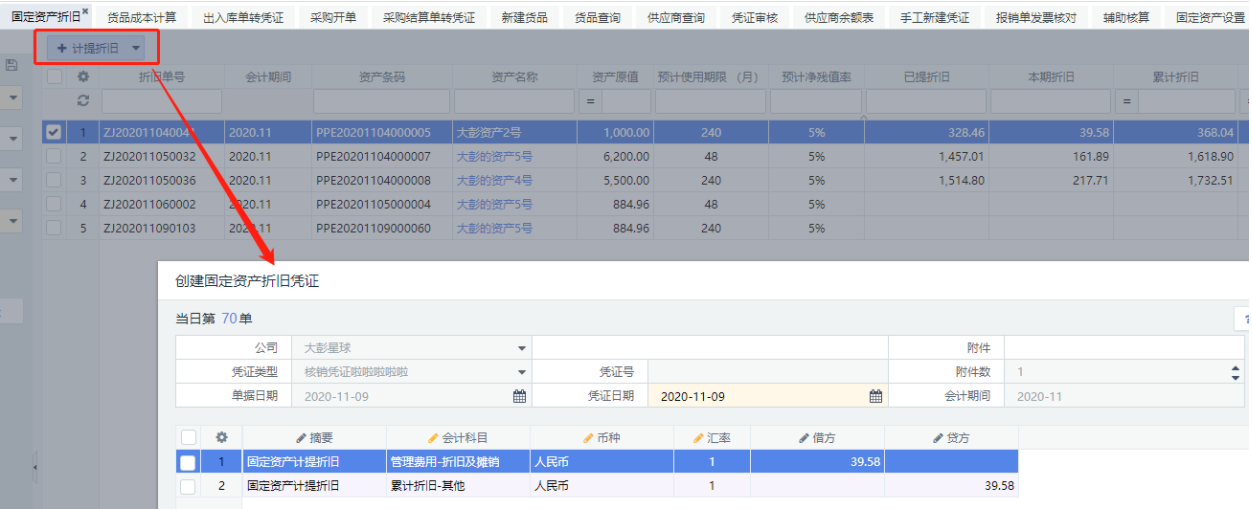Switch to the 货品成本计算 tab
Viewport: 1252px width, 509px height.
pyautogui.click(x=141, y=18)
